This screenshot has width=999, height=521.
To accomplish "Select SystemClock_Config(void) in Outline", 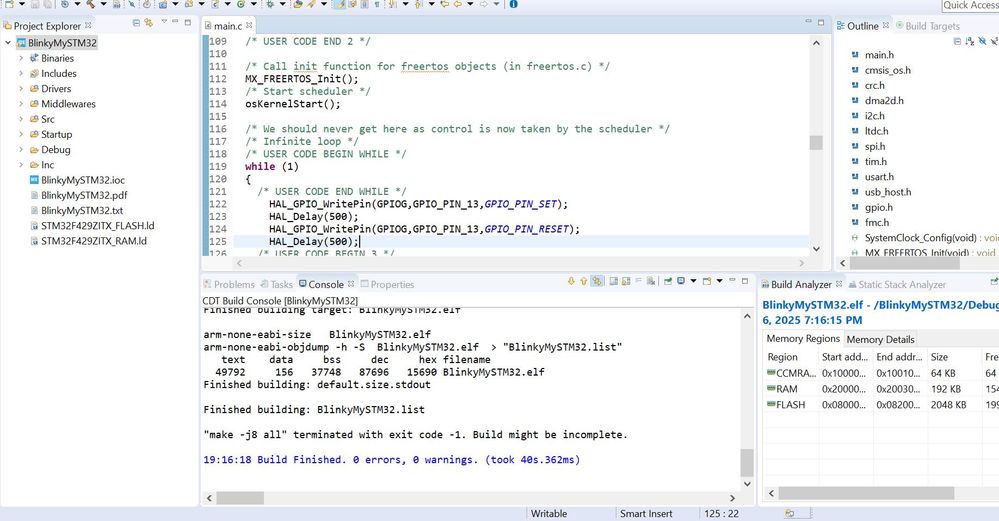I will [920, 238].
